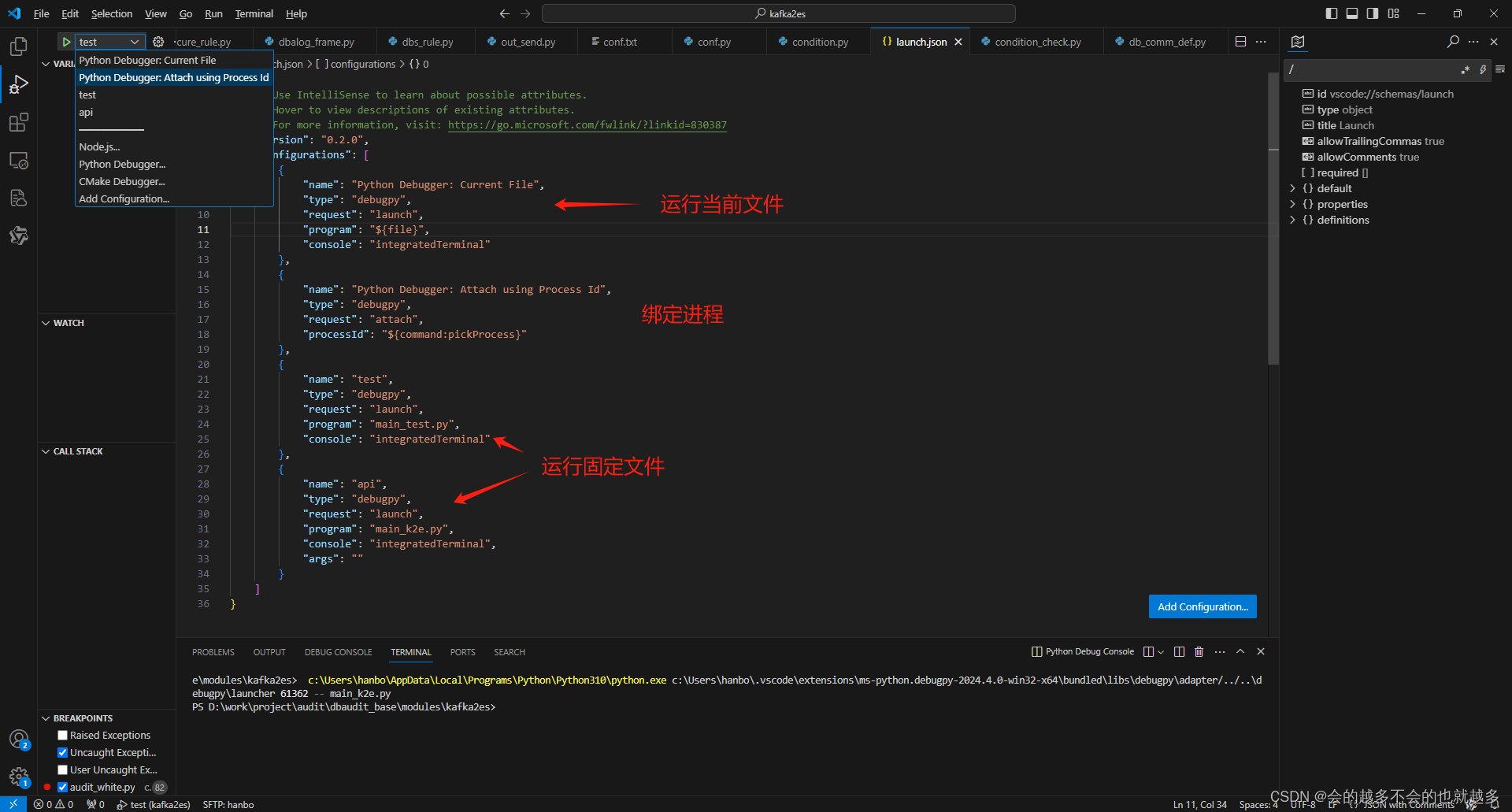
Task: Click JSON with Comments language mode
Action: (x=1409, y=804)
